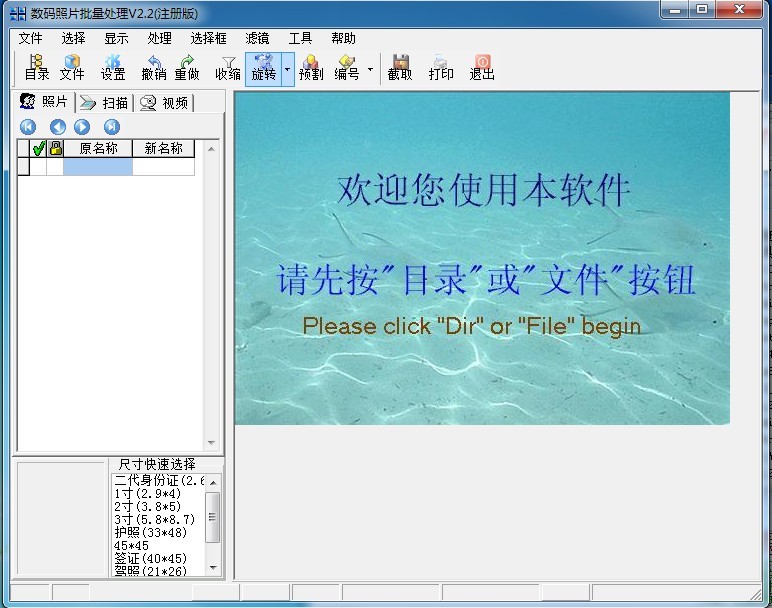The image size is (772, 608).
Task: Expand the 旋转 rotate dropdown arrow
Action: click(x=287, y=70)
